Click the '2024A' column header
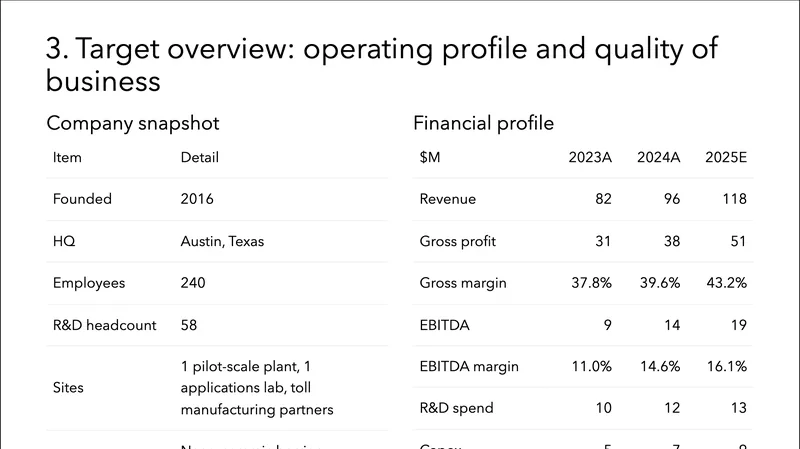The width and height of the screenshot is (800, 449). (x=658, y=157)
